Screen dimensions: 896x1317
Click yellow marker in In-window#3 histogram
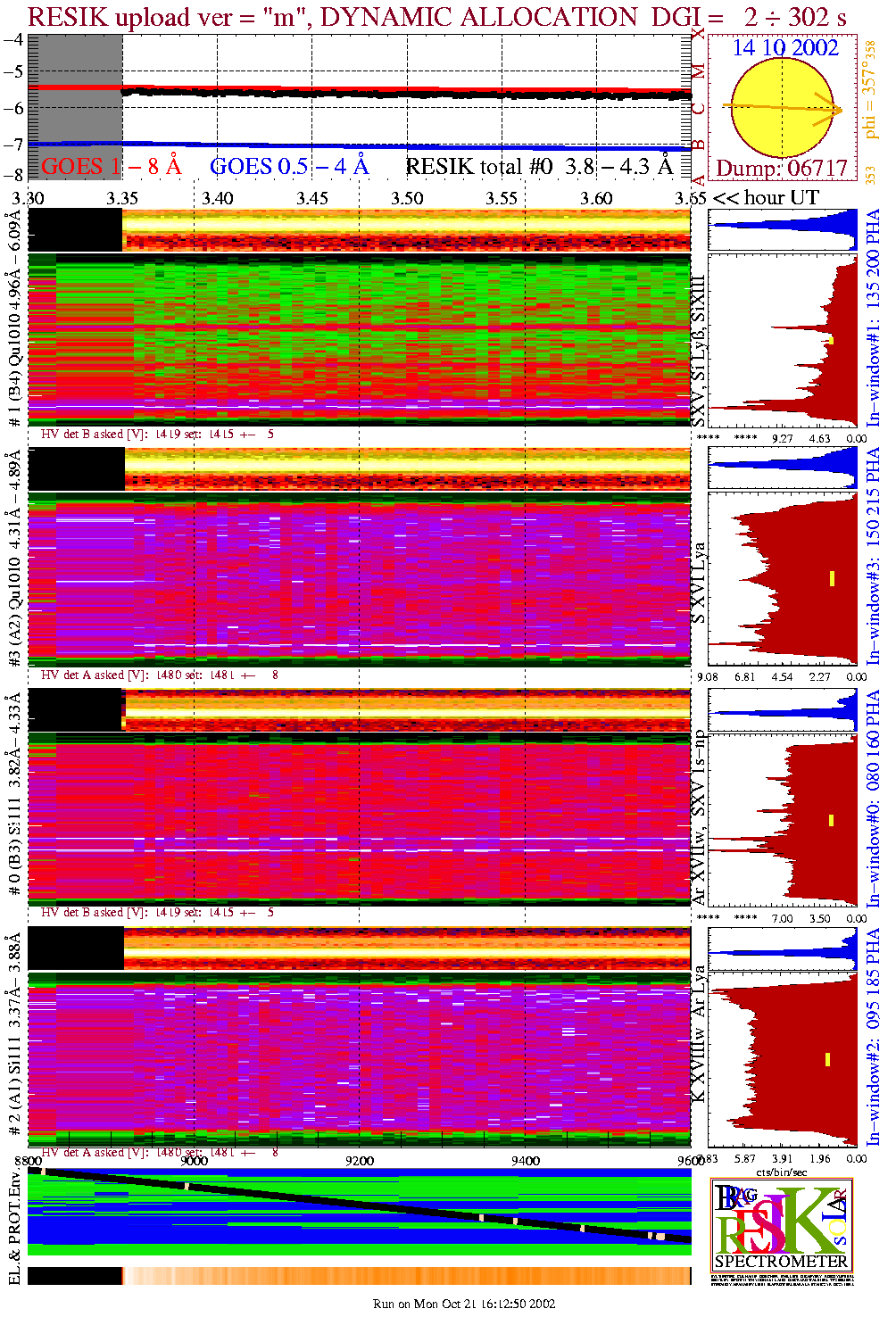tap(832, 578)
